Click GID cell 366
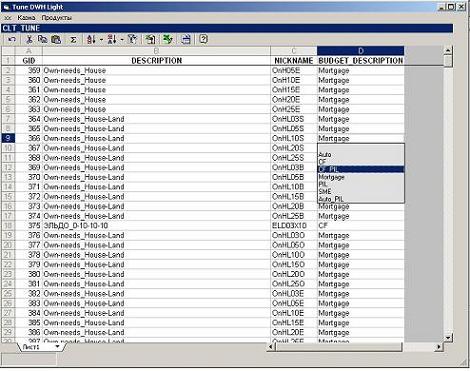 [x=29, y=138]
